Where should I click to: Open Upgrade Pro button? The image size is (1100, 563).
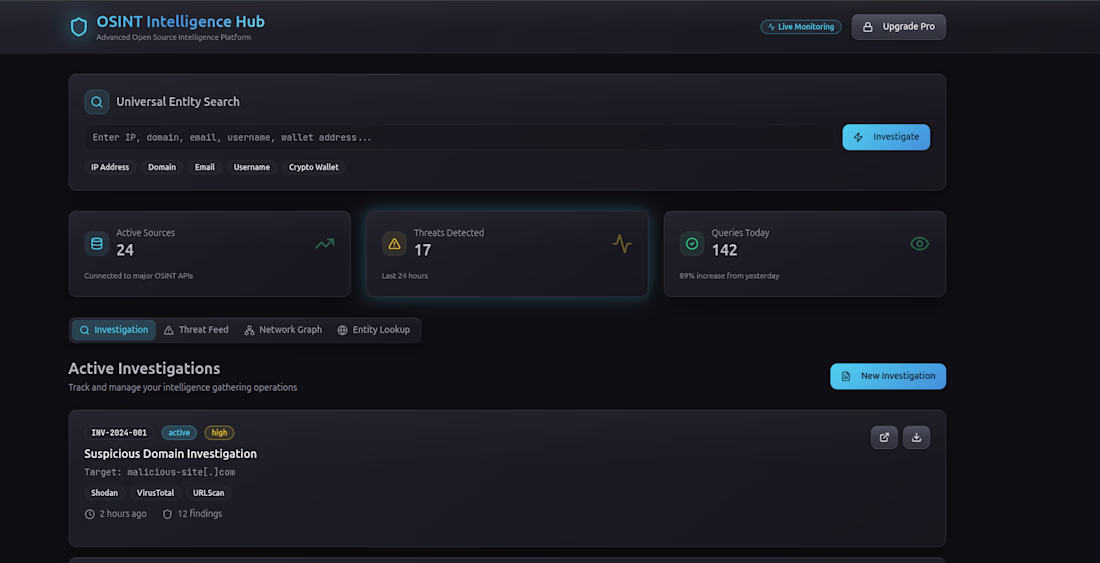click(x=898, y=27)
